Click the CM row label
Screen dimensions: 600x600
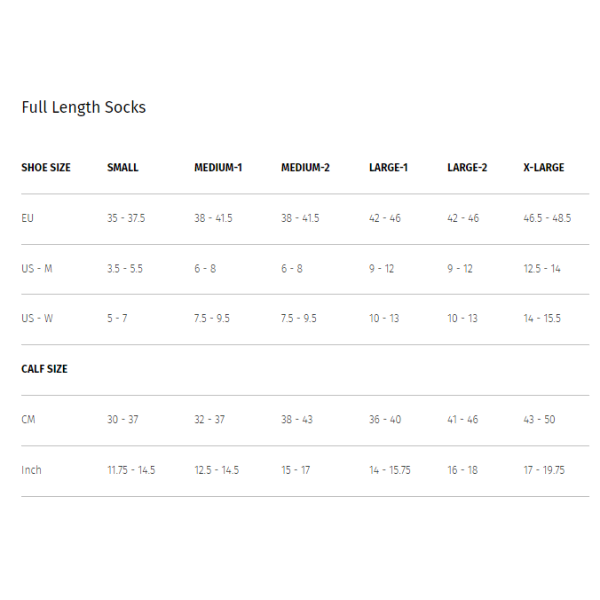point(28,420)
